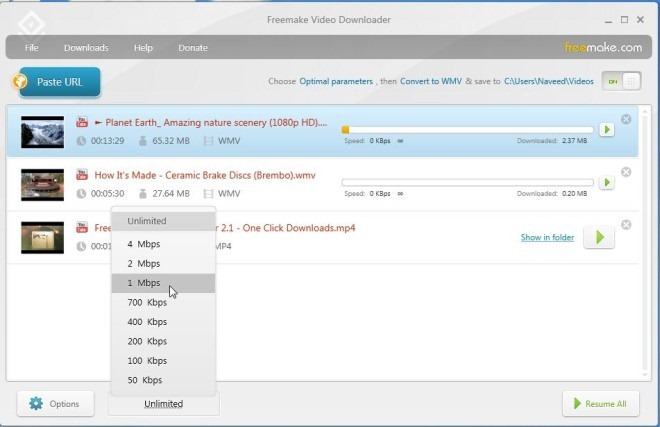
Task: Click How It's Made download progress bar
Action: 468,182
